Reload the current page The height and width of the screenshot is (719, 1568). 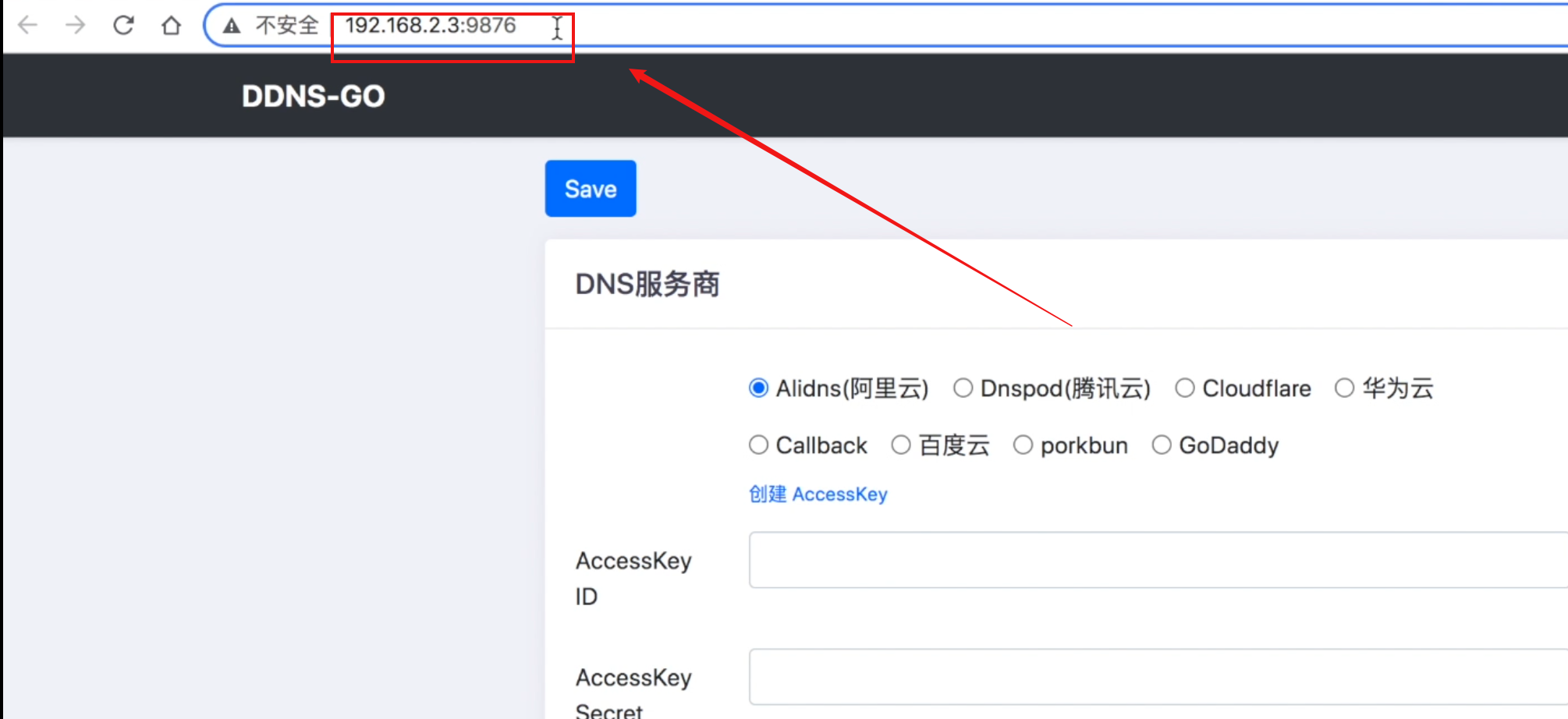(124, 24)
